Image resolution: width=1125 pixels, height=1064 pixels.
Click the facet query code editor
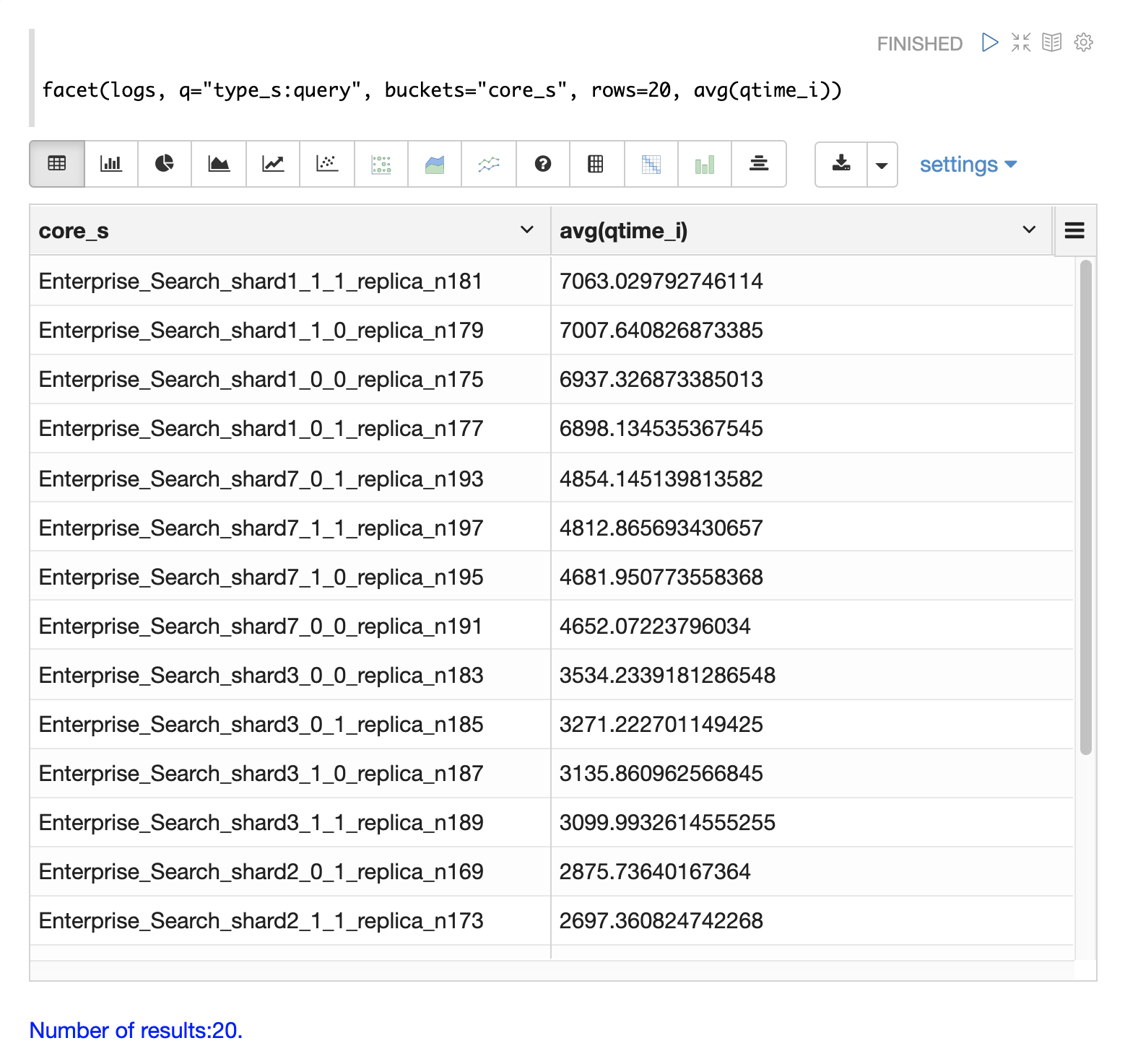[x=442, y=90]
